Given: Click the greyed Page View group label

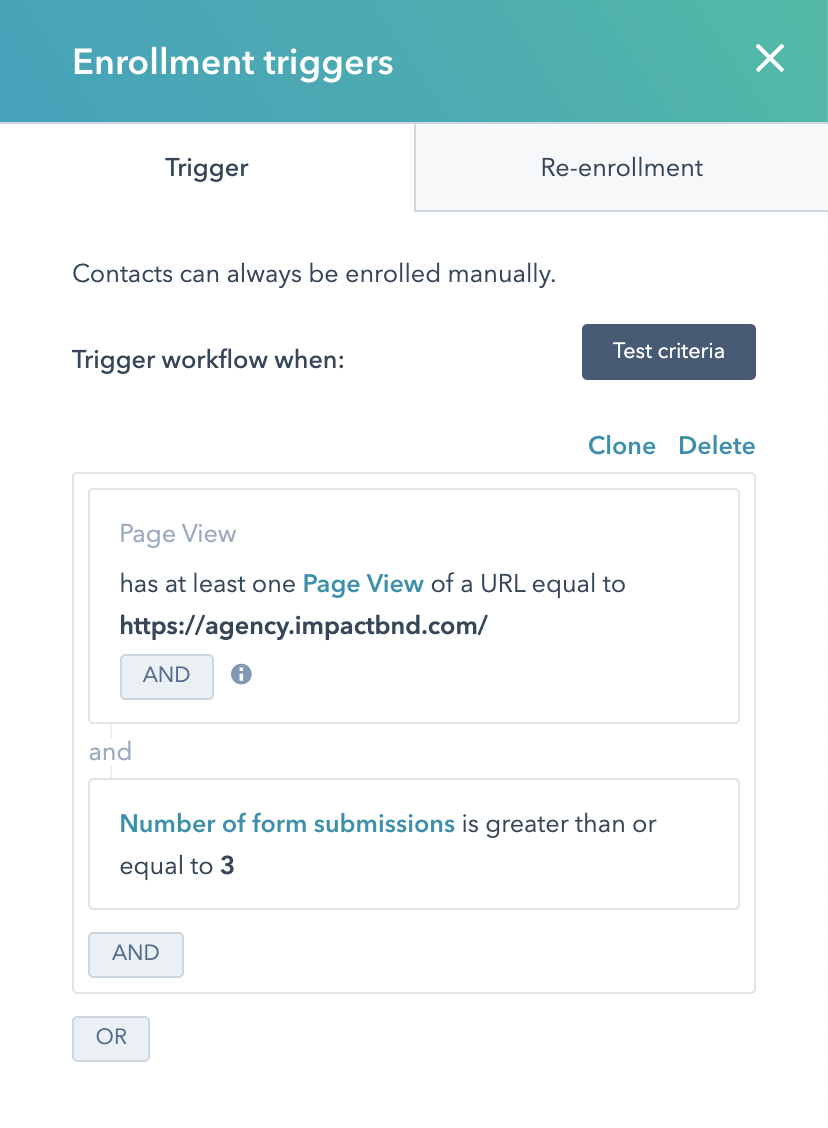Looking at the screenshot, I should 177,533.
